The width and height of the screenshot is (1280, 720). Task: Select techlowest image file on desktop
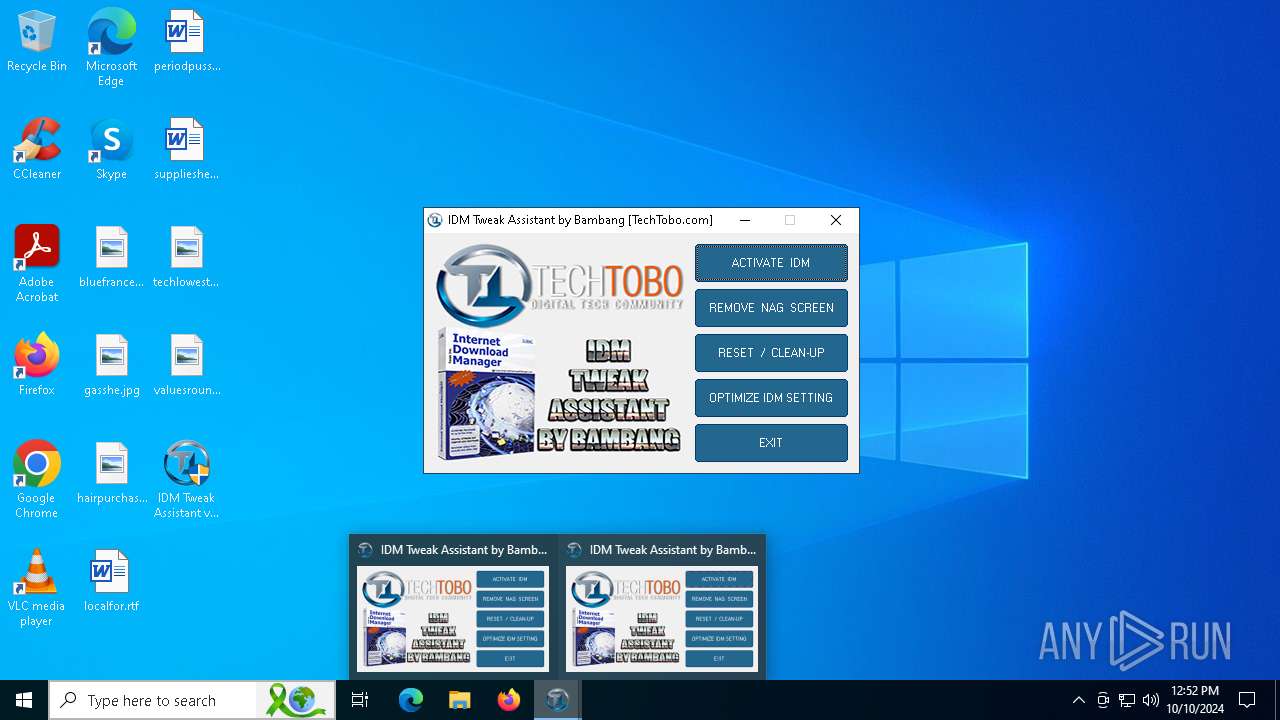186,258
